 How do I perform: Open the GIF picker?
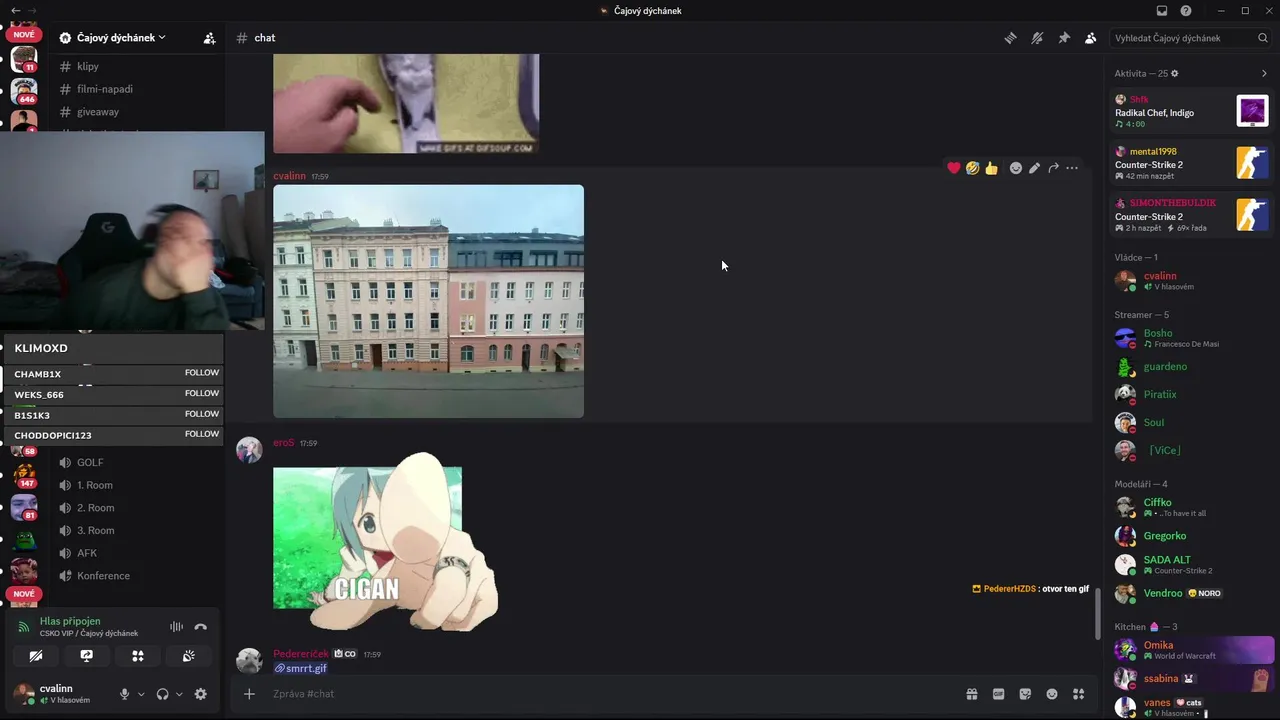point(998,694)
